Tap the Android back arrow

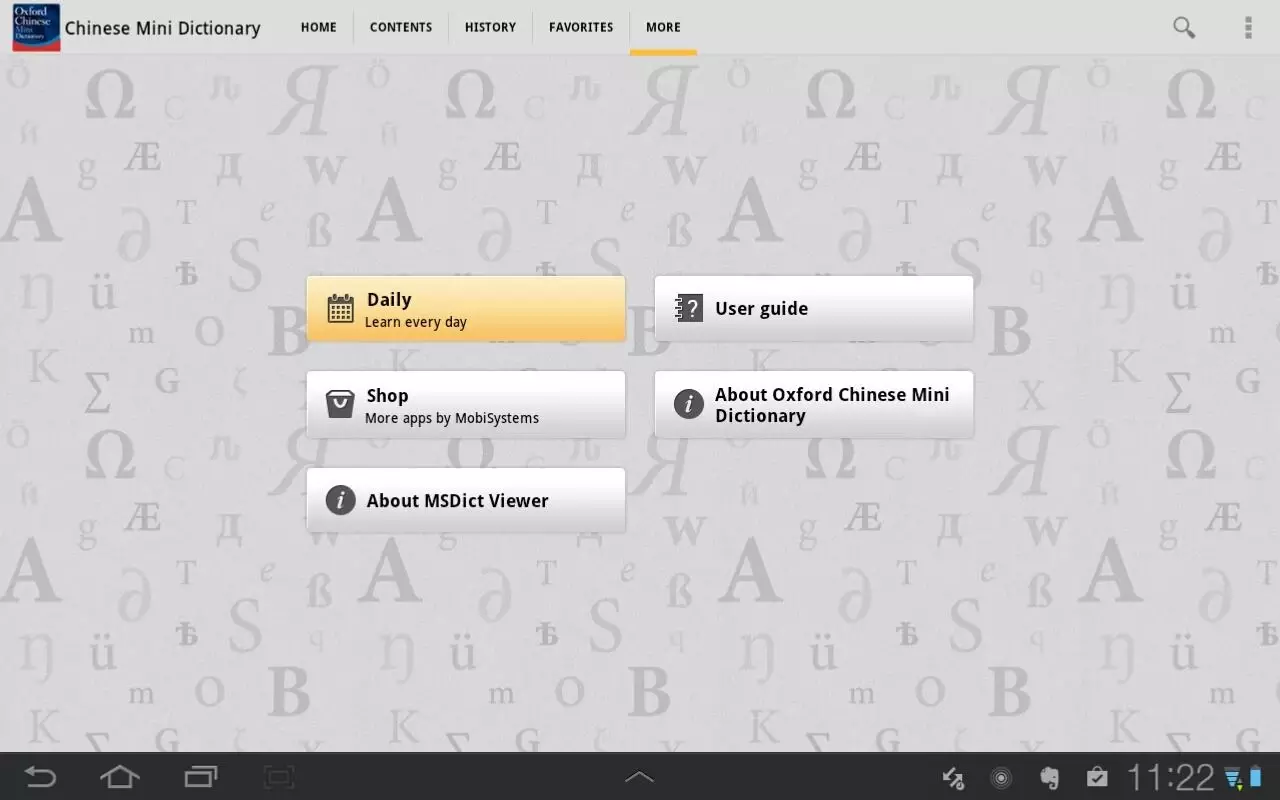[40, 776]
